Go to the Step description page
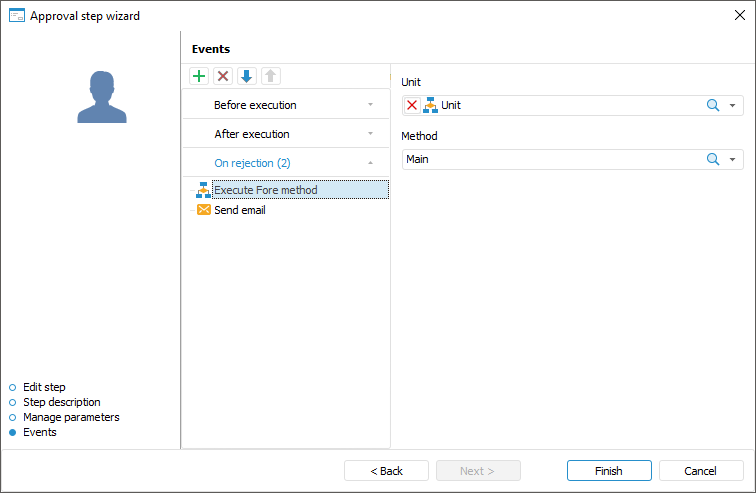 pyautogui.click(x=61, y=402)
